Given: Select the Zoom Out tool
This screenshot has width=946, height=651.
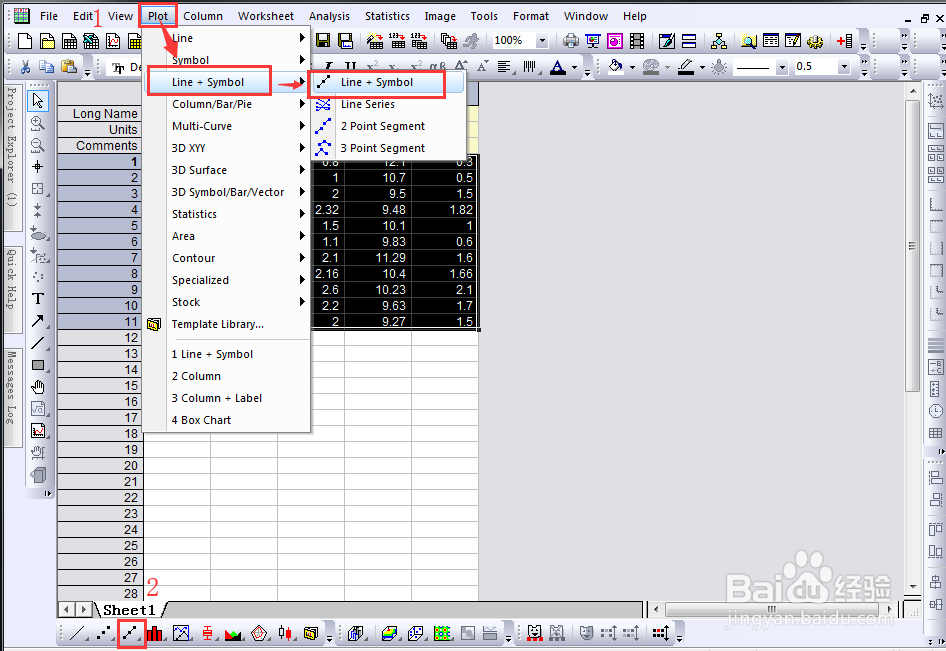Looking at the screenshot, I should [37, 145].
